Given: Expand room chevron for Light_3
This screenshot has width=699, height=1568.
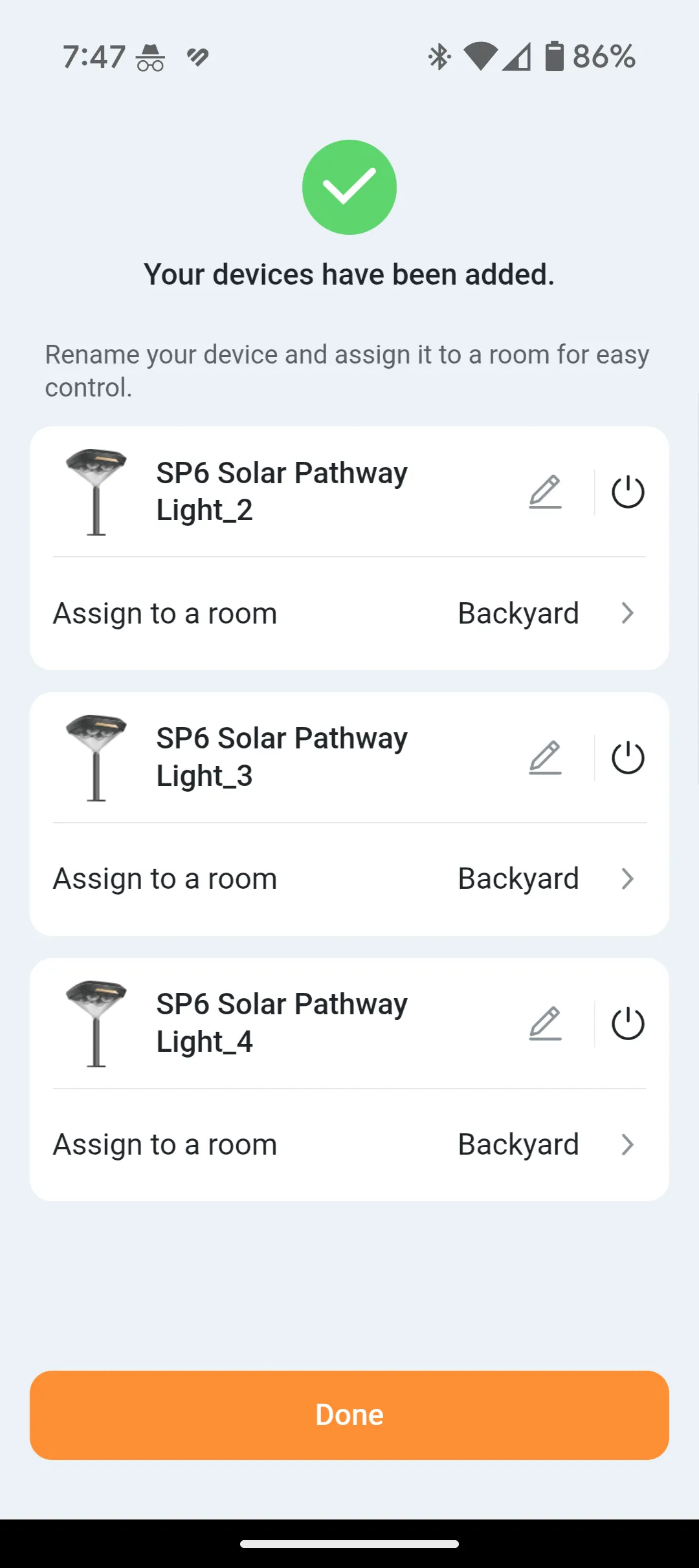Looking at the screenshot, I should click(627, 879).
